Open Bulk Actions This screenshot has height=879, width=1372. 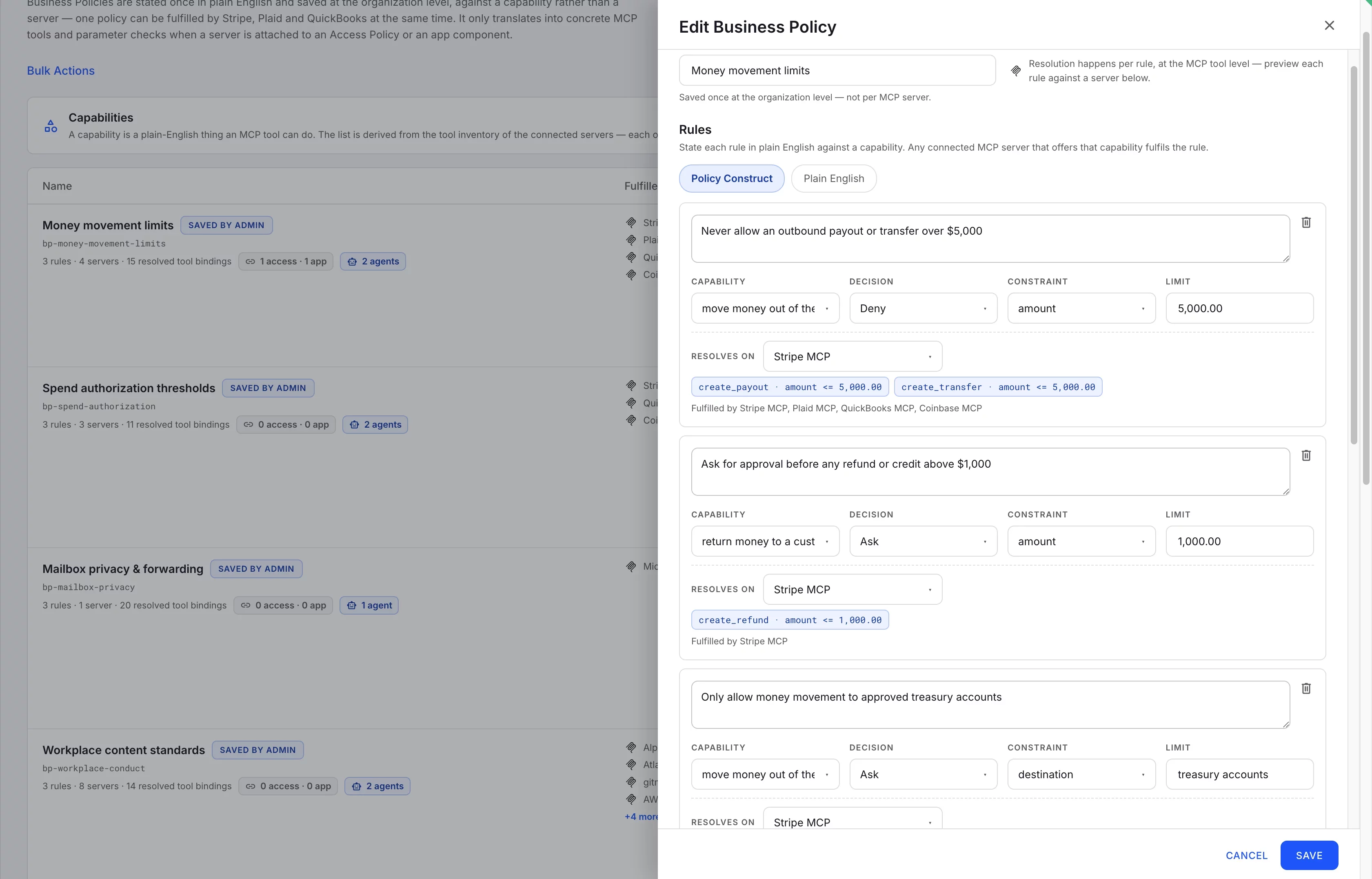(x=60, y=71)
